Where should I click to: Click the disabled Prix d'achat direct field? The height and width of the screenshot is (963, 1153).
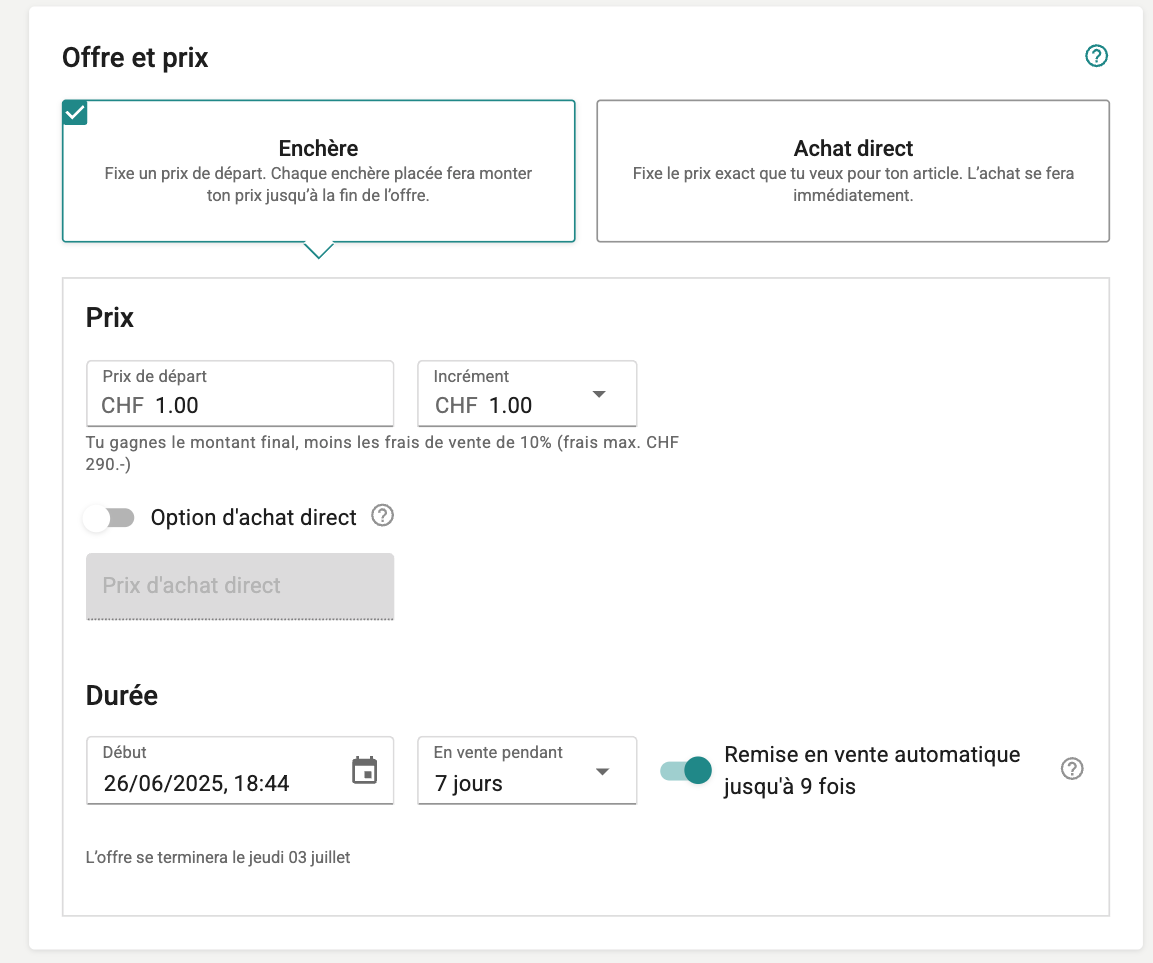point(240,587)
